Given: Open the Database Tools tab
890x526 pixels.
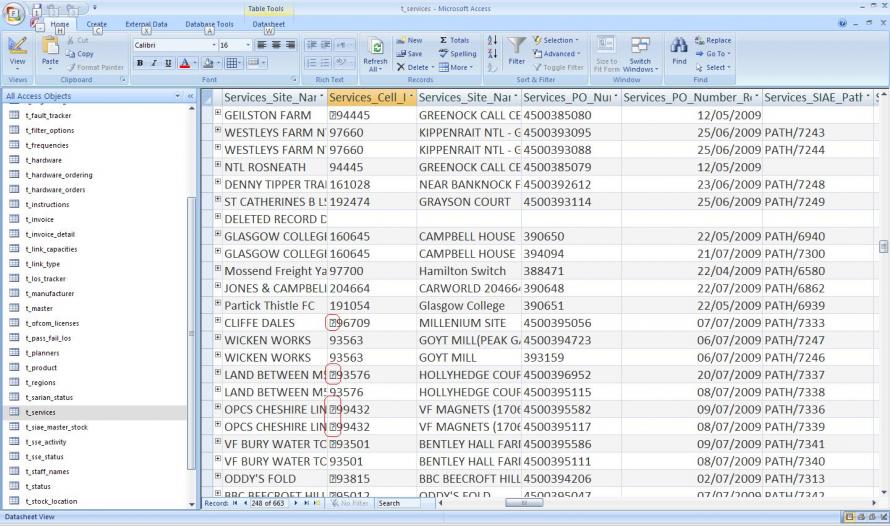Looking at the screenshot, I should tap(210, 23).
